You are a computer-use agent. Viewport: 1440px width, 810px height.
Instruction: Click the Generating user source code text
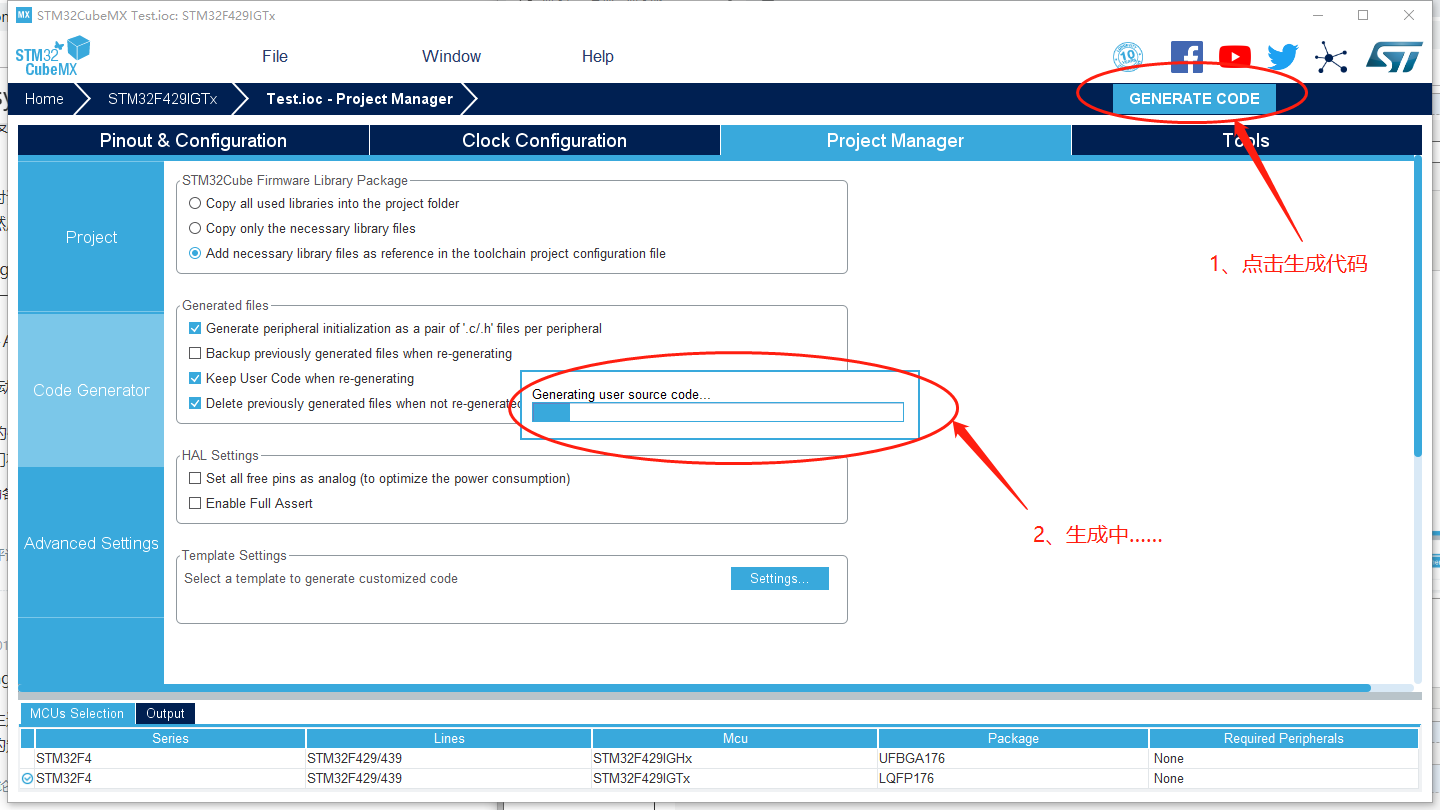[x=621, y=394]
